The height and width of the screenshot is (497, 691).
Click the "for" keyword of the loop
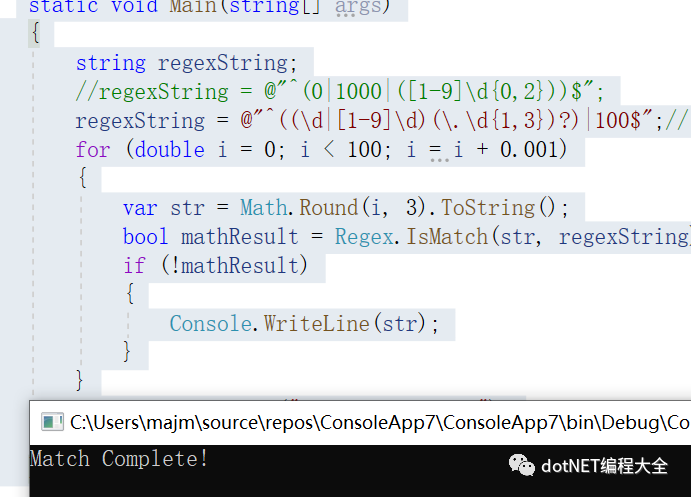point(93,150)
